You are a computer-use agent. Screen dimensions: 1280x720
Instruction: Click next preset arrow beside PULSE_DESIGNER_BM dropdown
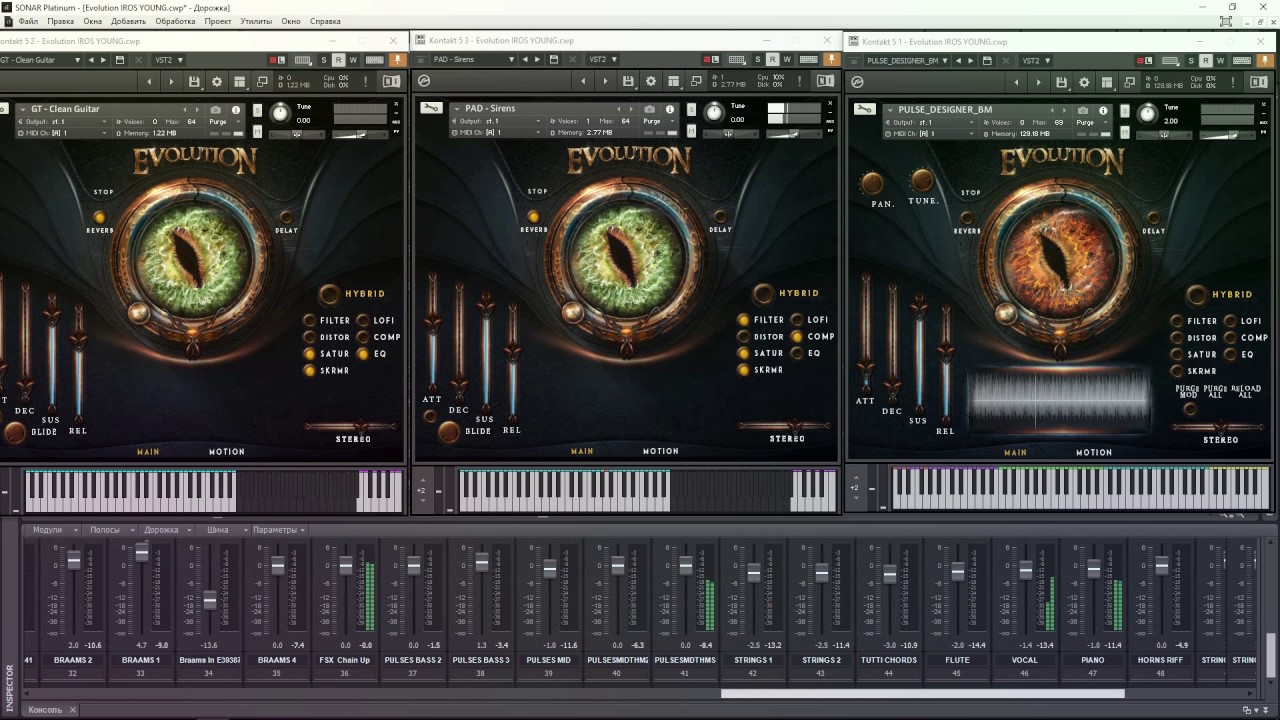972,60
